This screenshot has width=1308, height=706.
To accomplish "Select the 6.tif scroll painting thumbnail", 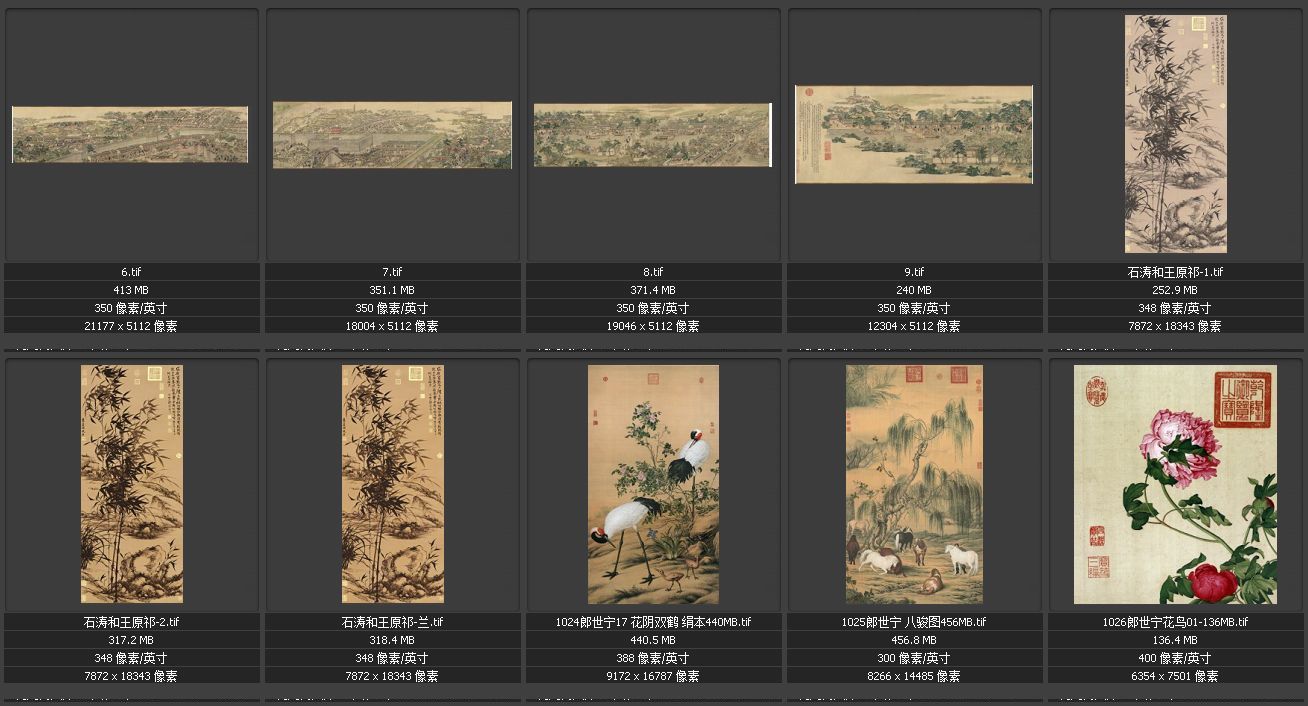I will tap(130, 134).
